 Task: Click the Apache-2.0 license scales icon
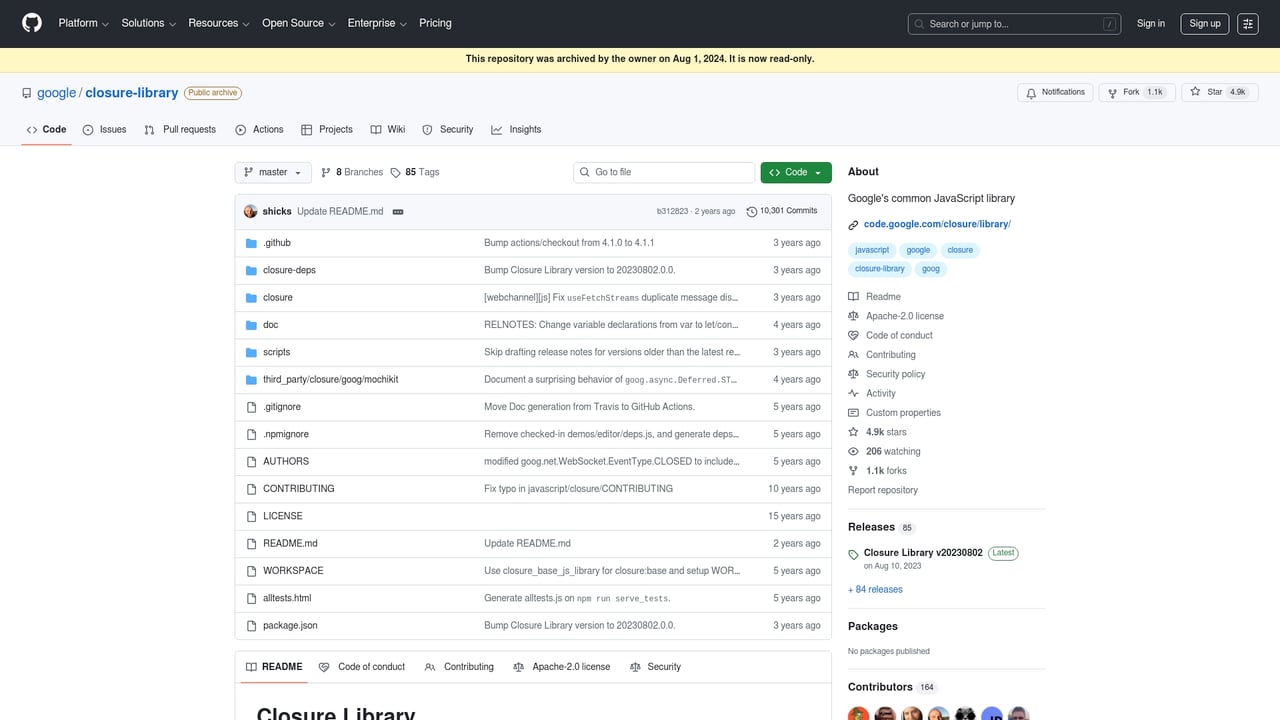(856, 316)
